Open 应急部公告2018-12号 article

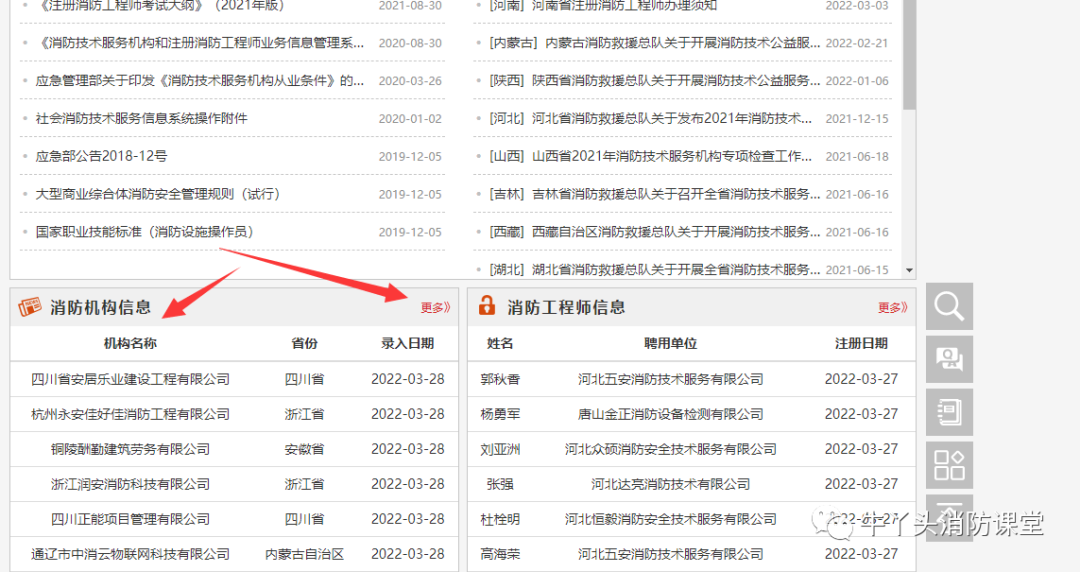(x=101, y=156)
